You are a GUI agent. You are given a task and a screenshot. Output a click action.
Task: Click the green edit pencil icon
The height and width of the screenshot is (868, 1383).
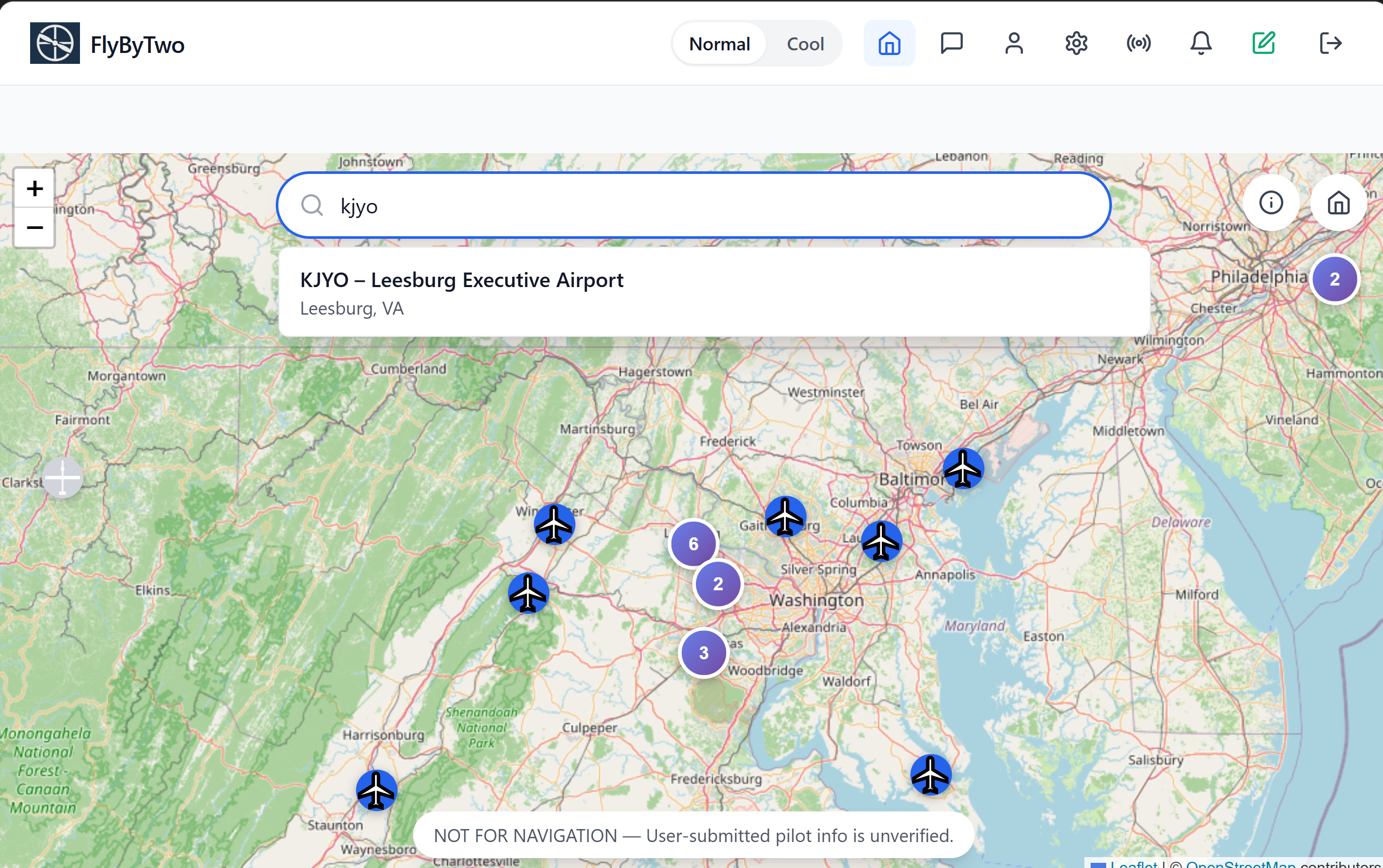click(x=1264, y=44)
